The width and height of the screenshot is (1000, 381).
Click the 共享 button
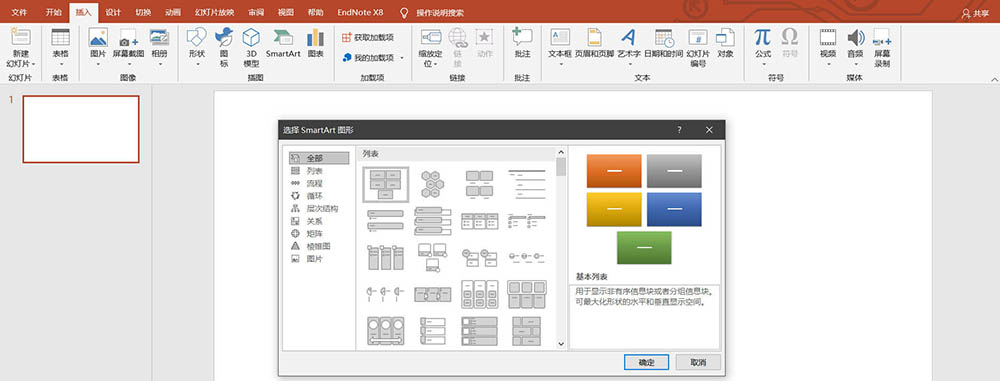(x=976, y=13)
